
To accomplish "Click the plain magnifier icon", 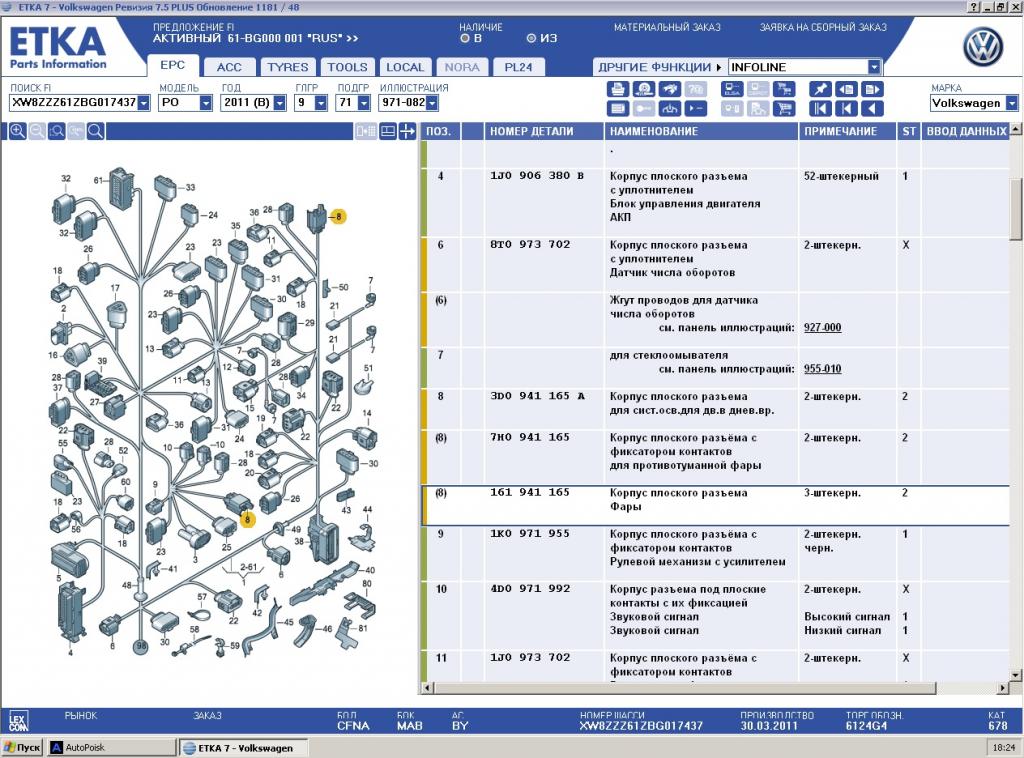I will pos(95,131).
